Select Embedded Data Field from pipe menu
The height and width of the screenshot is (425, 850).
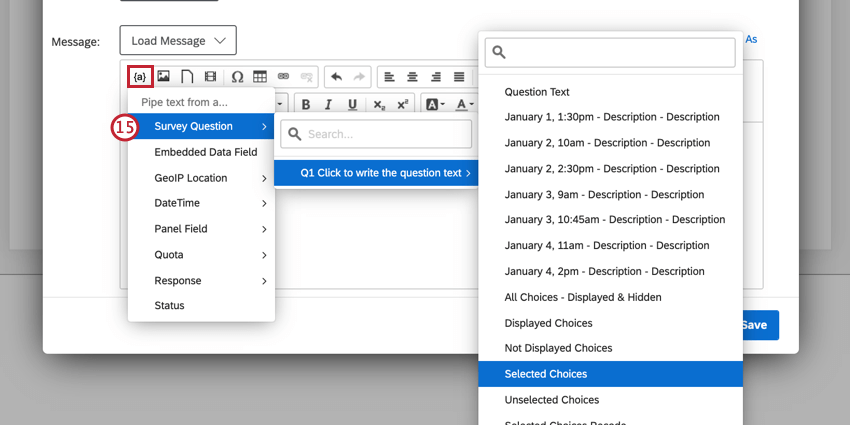pyautogui.click(x=205, y=152)
